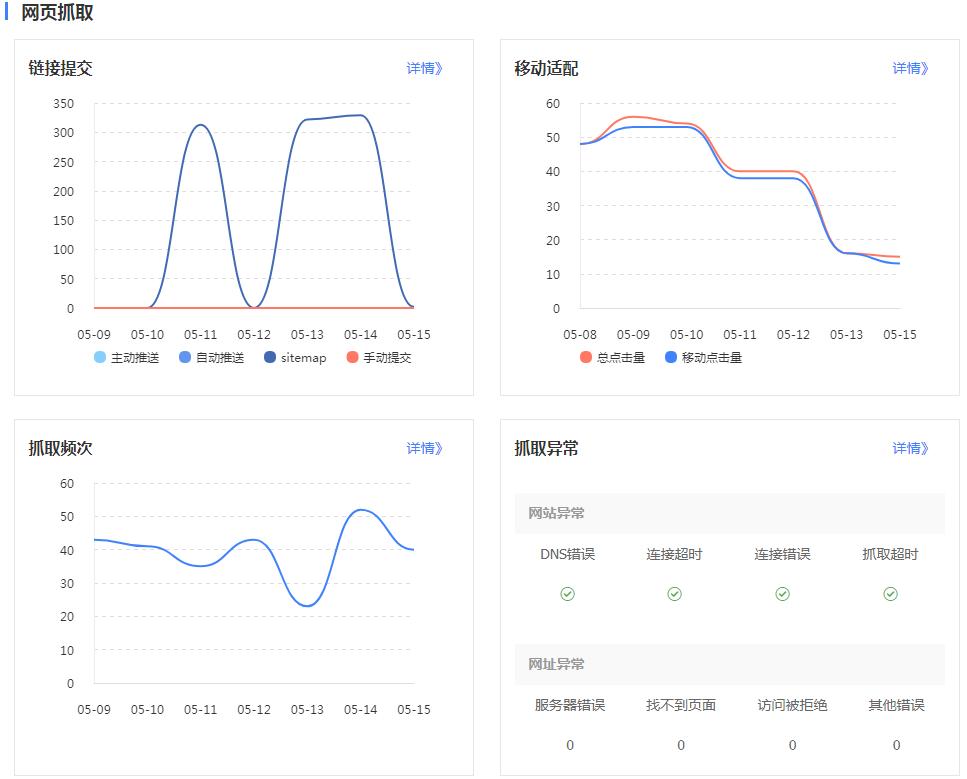Click the 访问被拒绝 count value
This screenshot has height=779, width=967.
(x=792, y=745)
